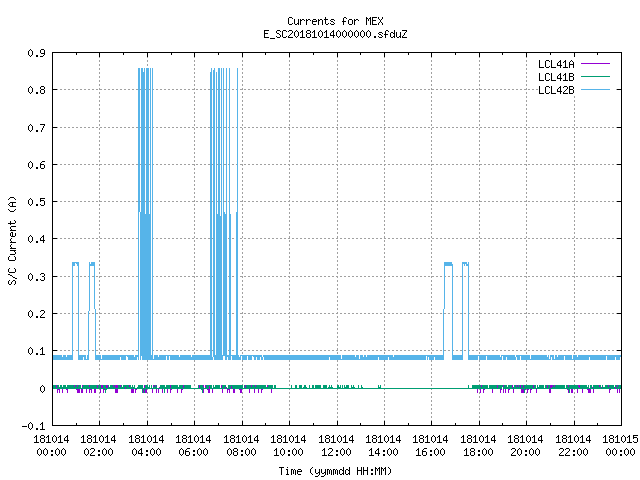This screenshot has width=640, height=480.
Task: Click the green LCL41B legend line
Action: click(x=596, y=76)
